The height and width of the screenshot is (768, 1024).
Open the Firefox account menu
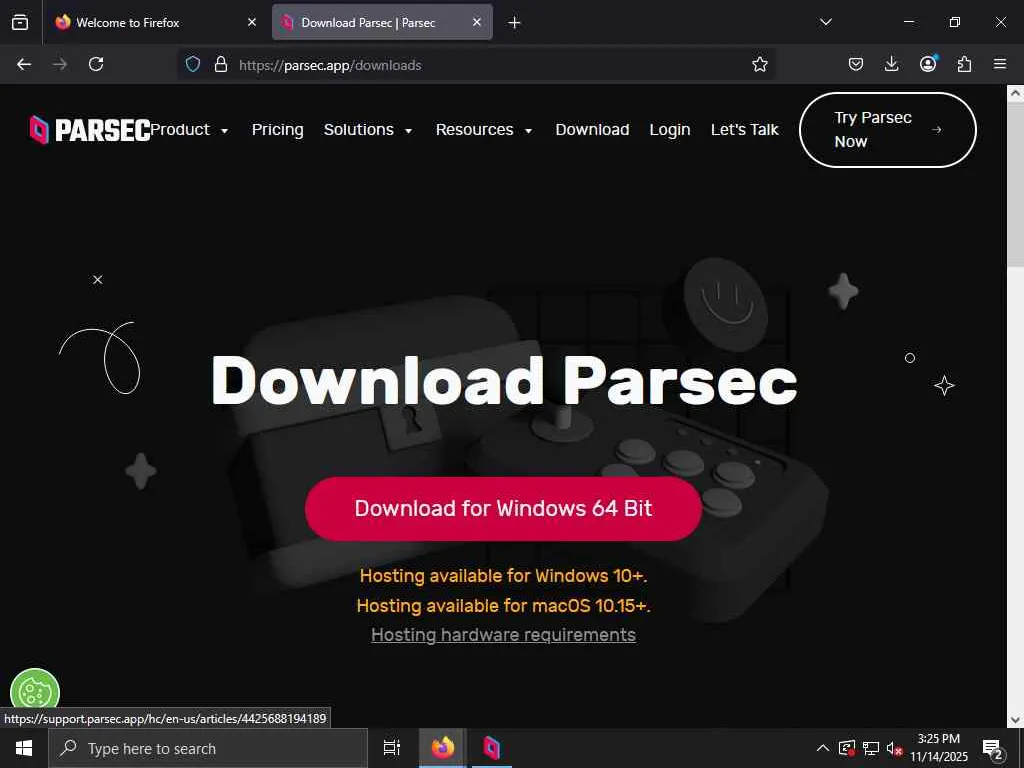pos(928,63)
